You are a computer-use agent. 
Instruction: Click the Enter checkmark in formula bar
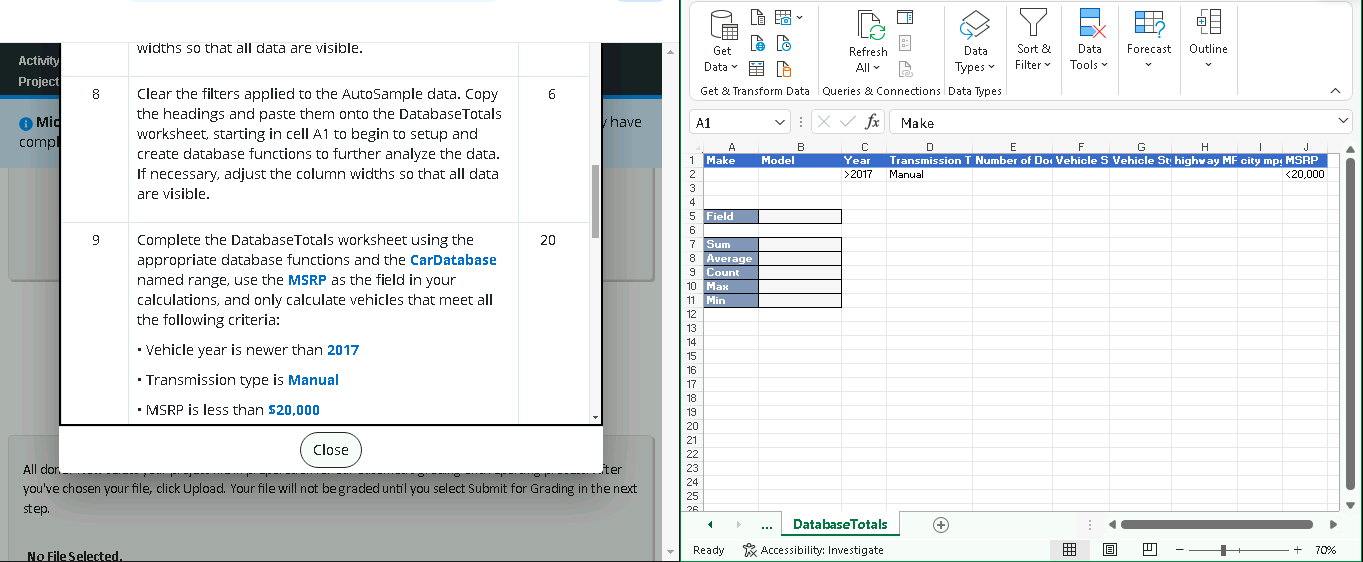click(x=847, y=123)
